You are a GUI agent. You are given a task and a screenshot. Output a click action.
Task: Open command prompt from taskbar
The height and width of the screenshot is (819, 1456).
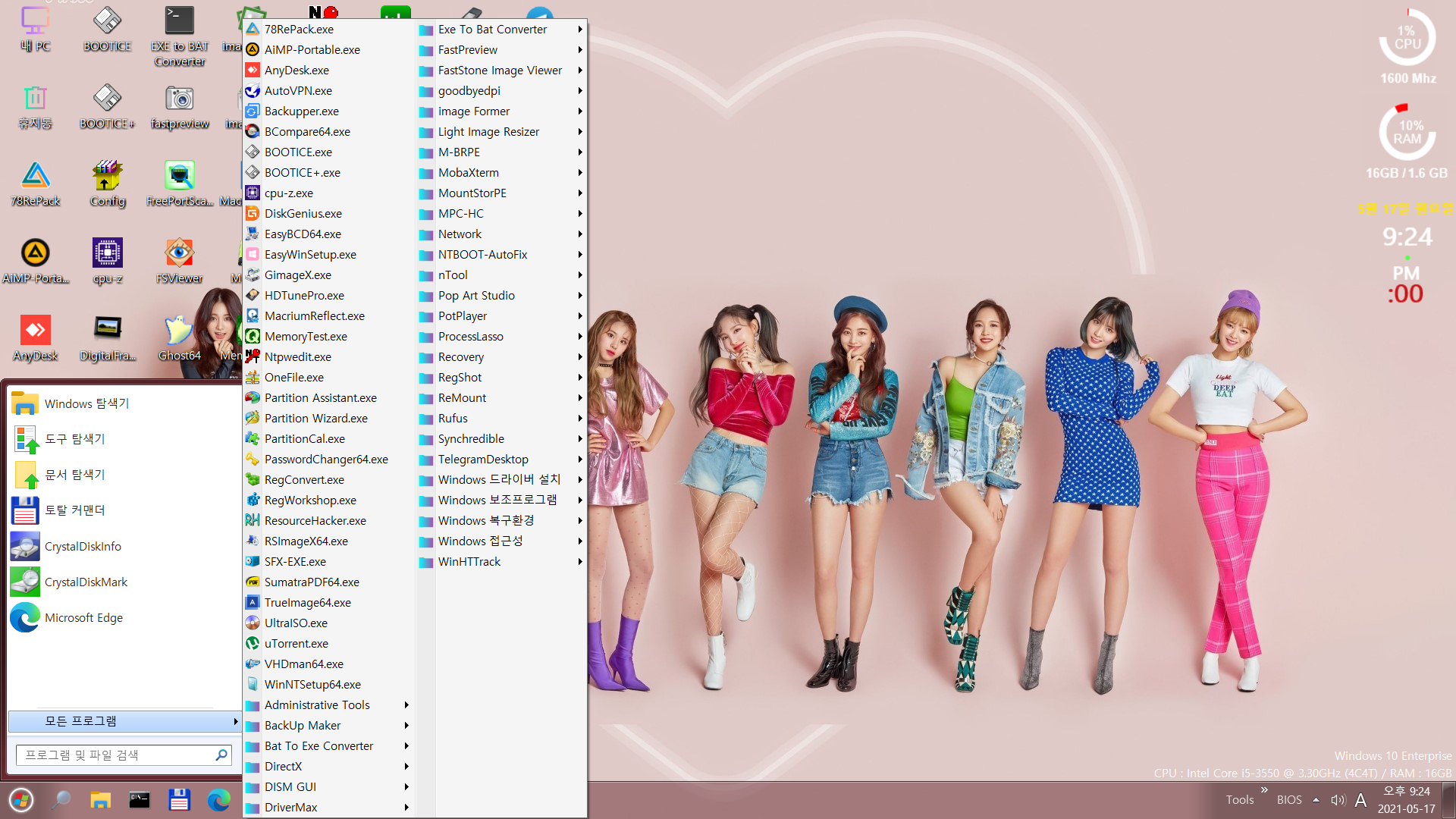[140, 800]
